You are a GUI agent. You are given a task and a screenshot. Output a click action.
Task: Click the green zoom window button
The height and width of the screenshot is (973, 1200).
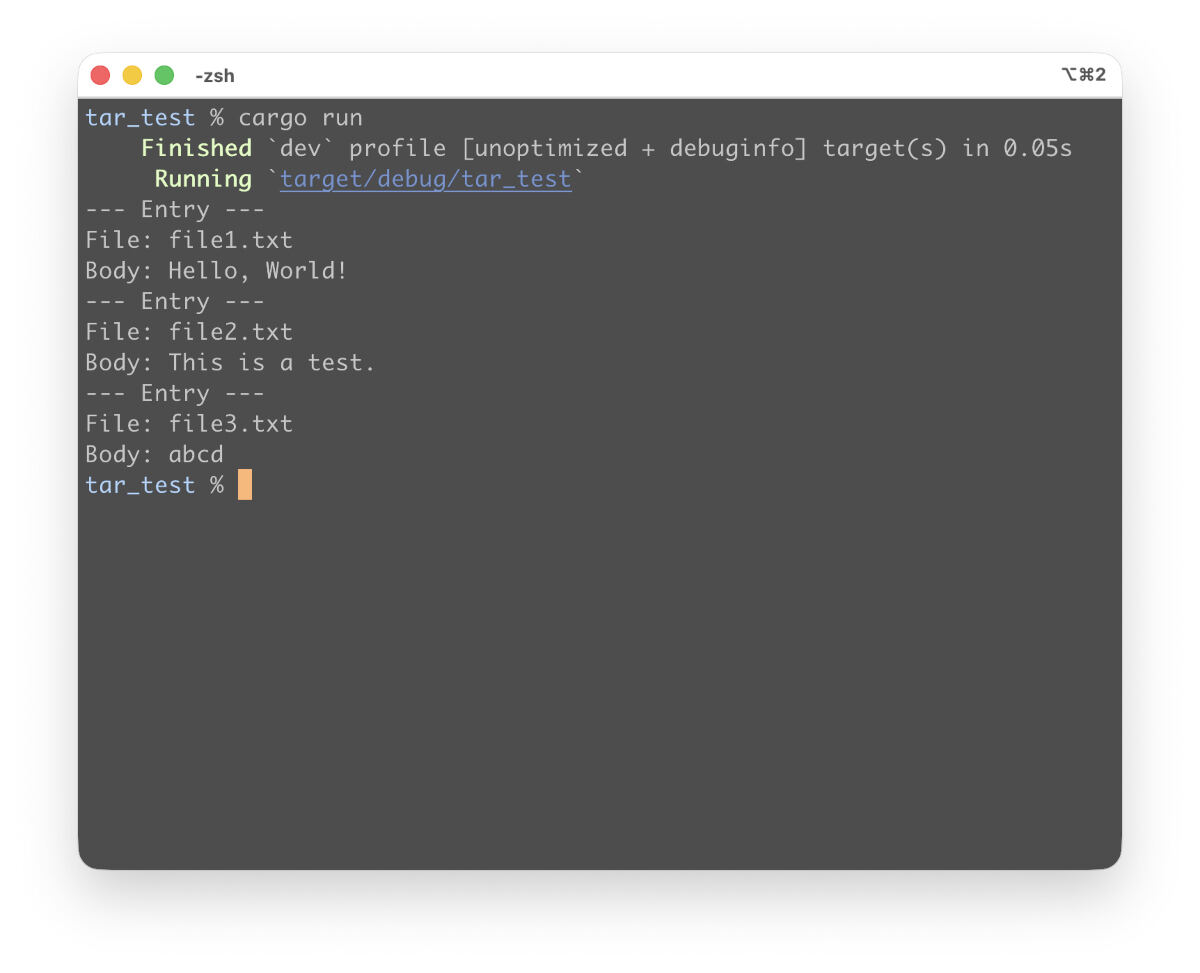pyautogui.click(x=164, y=75)
